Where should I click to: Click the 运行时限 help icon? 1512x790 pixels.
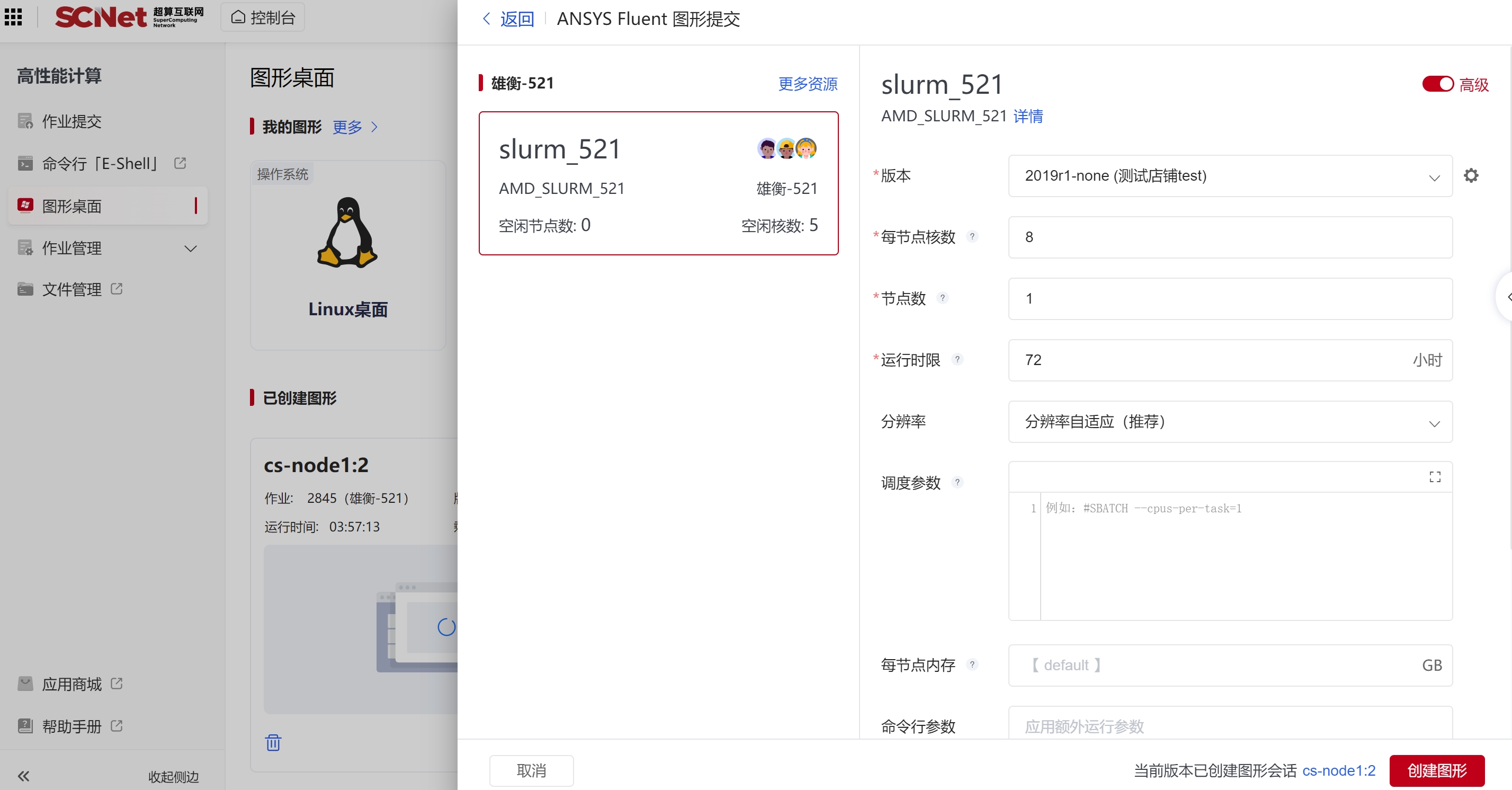click(958, 359)
